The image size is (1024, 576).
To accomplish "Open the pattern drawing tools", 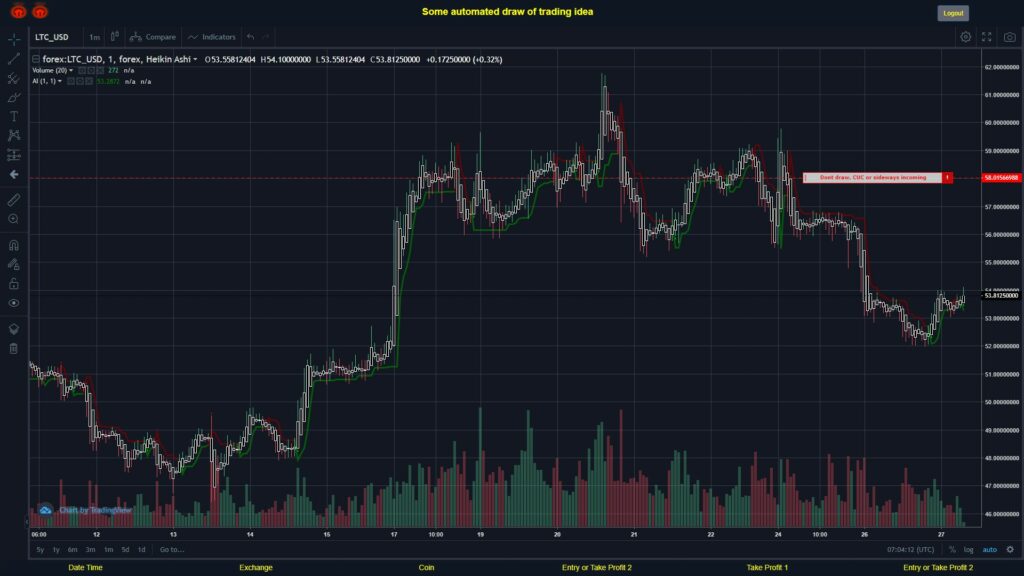I will pos(14,135).
